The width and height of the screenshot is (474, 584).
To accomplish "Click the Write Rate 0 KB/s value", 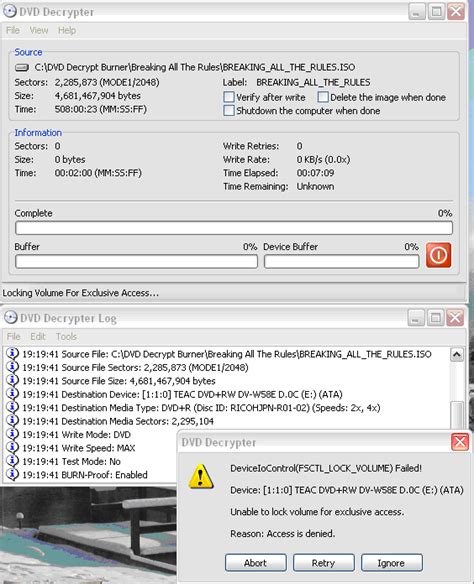I will (x=323, y=160).
